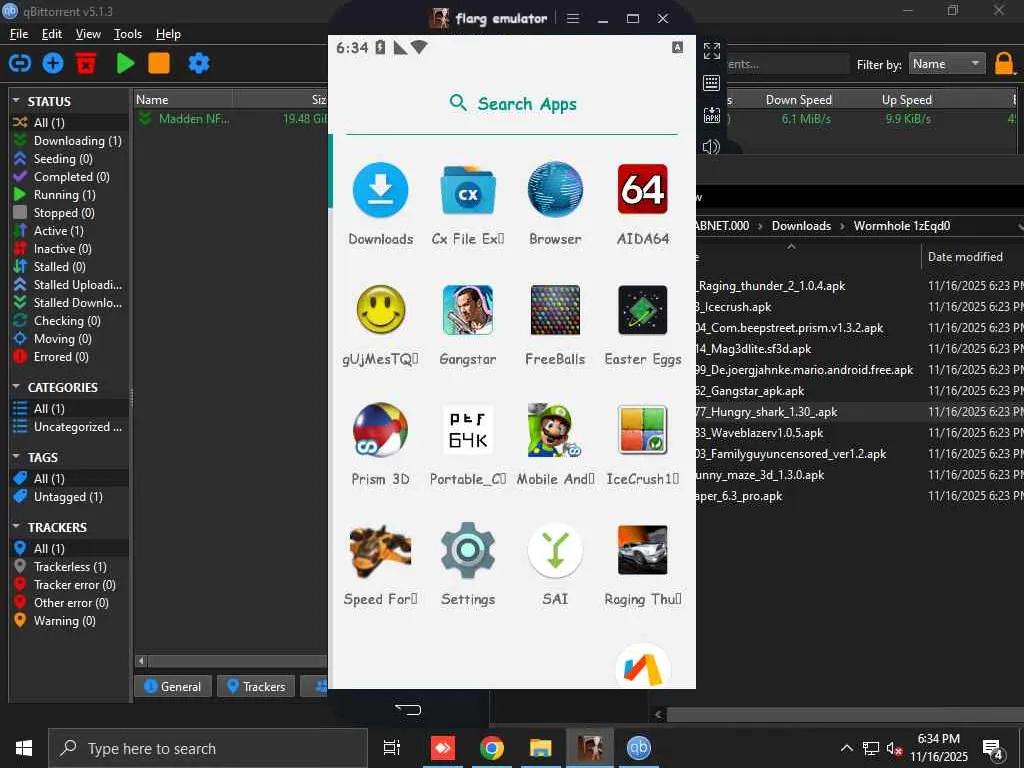Viewport: 1024px width, 768px height.
Task: Click the Windows Start button
Action: coord(24,748)
